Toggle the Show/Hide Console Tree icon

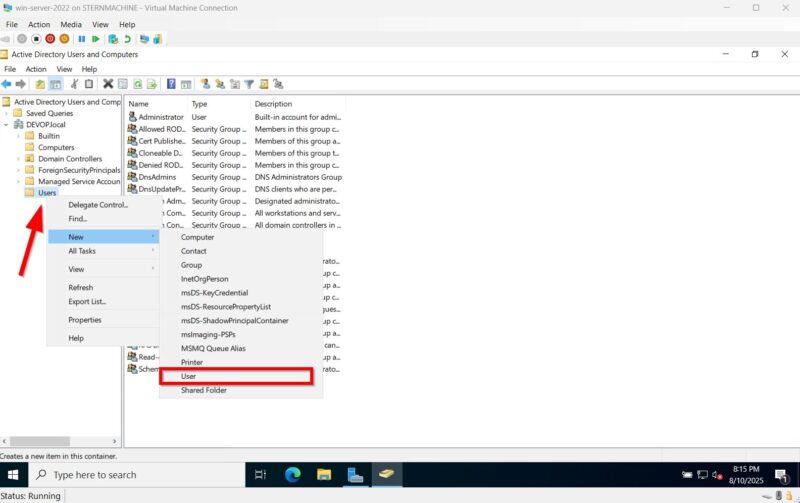click(55, 84)
